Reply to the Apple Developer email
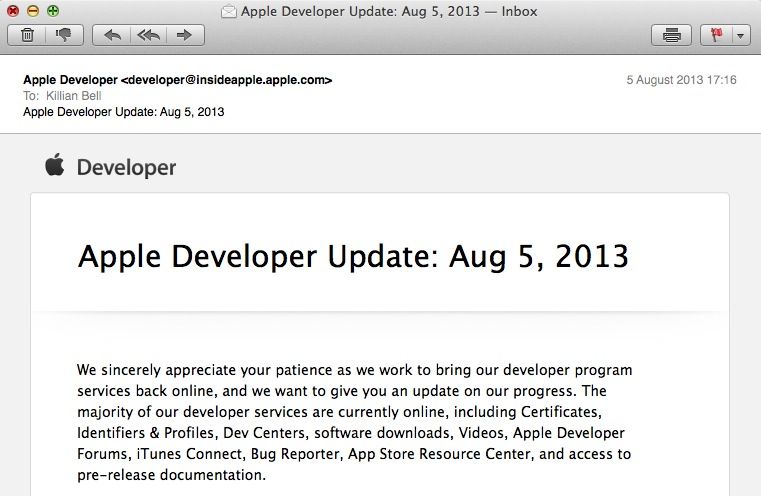Viewport: 761px width, 496px height. (x=112, y=35)
